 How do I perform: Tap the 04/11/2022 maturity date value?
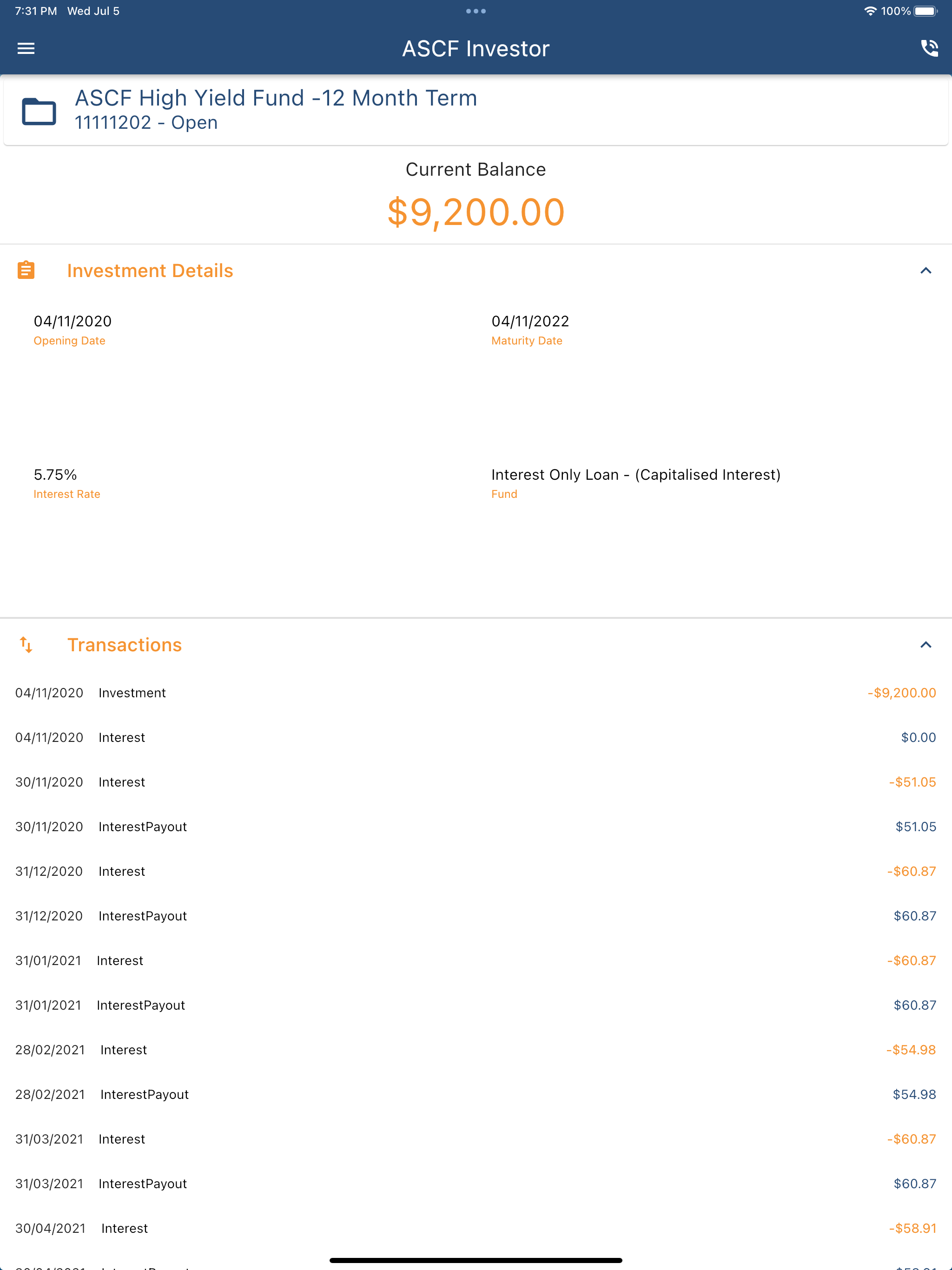tap(530, 321)
